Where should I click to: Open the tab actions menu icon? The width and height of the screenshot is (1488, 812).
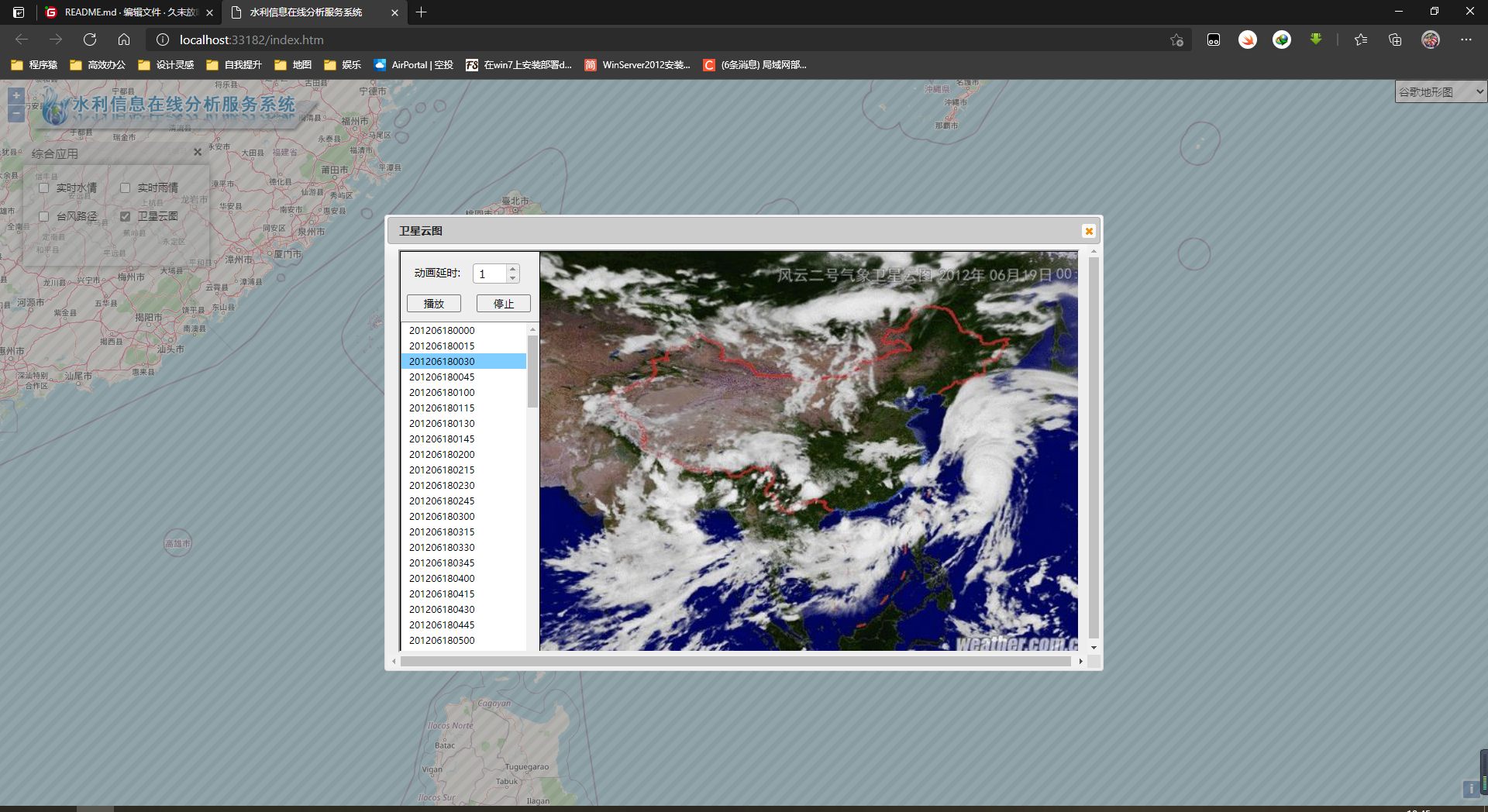19,12
